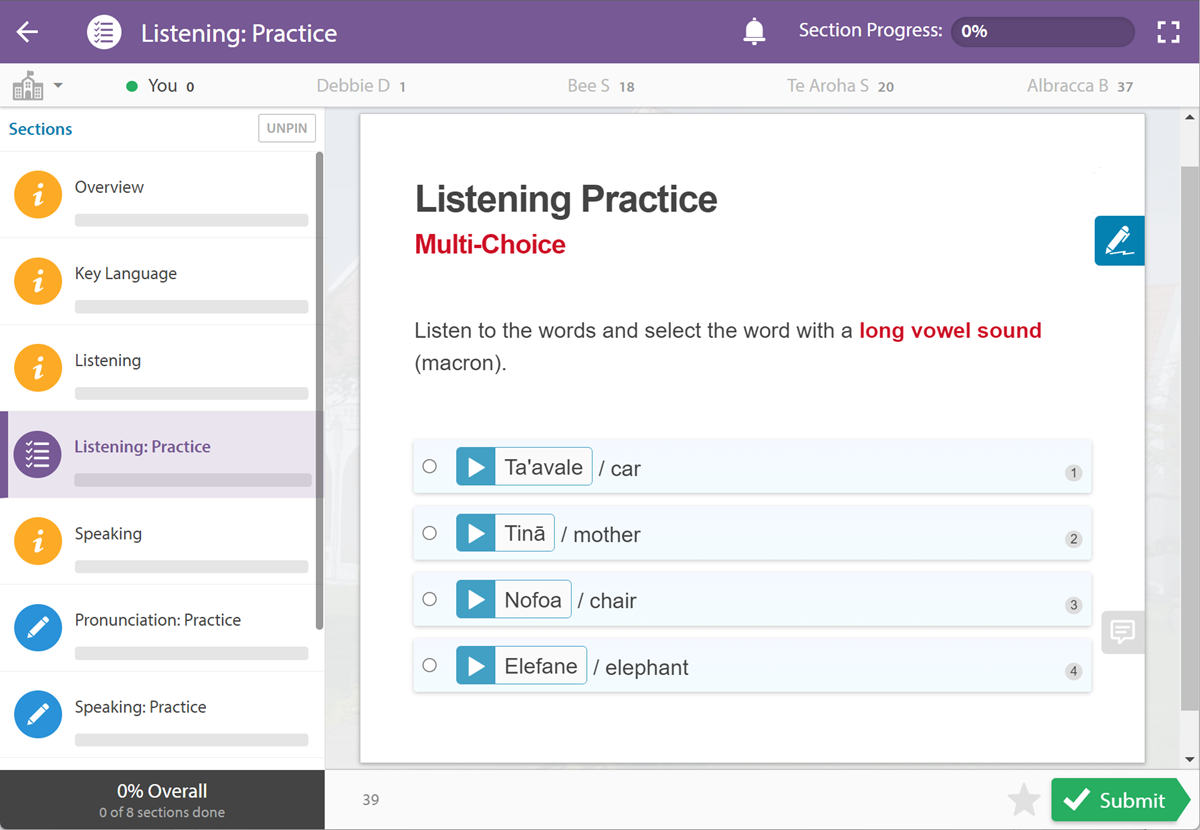1200x830 pixels.
Task: Select the Ta'avale radio button
Action: [x=430, y=466]
